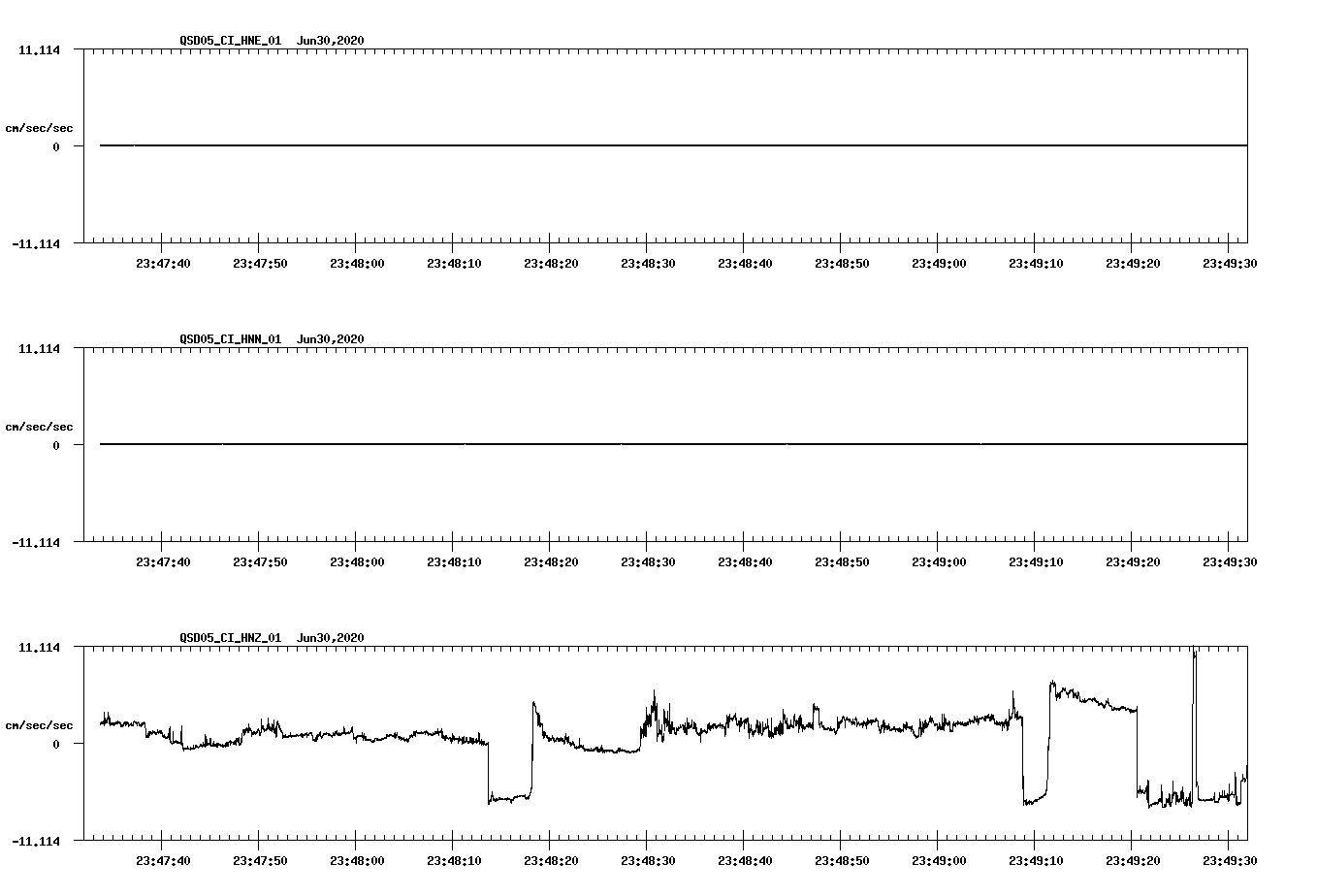
Task: Click the QSD05_CI_HNN_01 Jun30,2020 plot title
Action: point(272,338)
